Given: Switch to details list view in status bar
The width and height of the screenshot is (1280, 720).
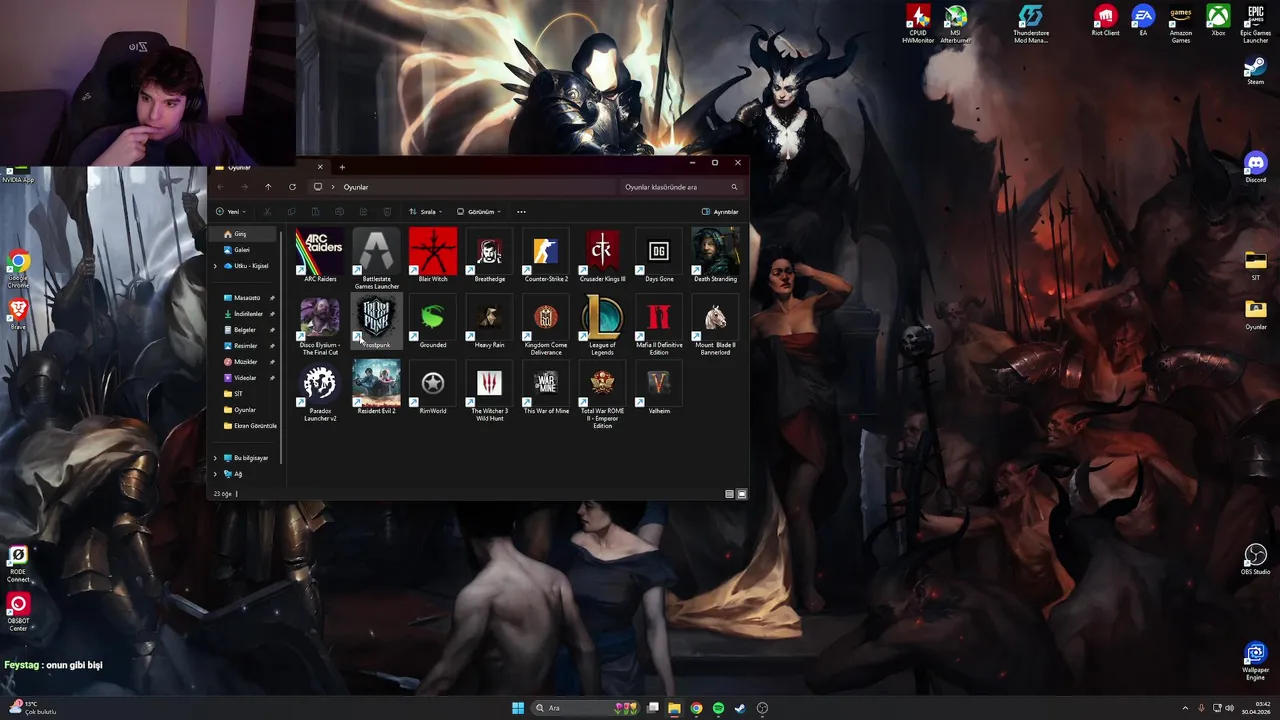Looking at the screenshot, I should pos(729,494).
